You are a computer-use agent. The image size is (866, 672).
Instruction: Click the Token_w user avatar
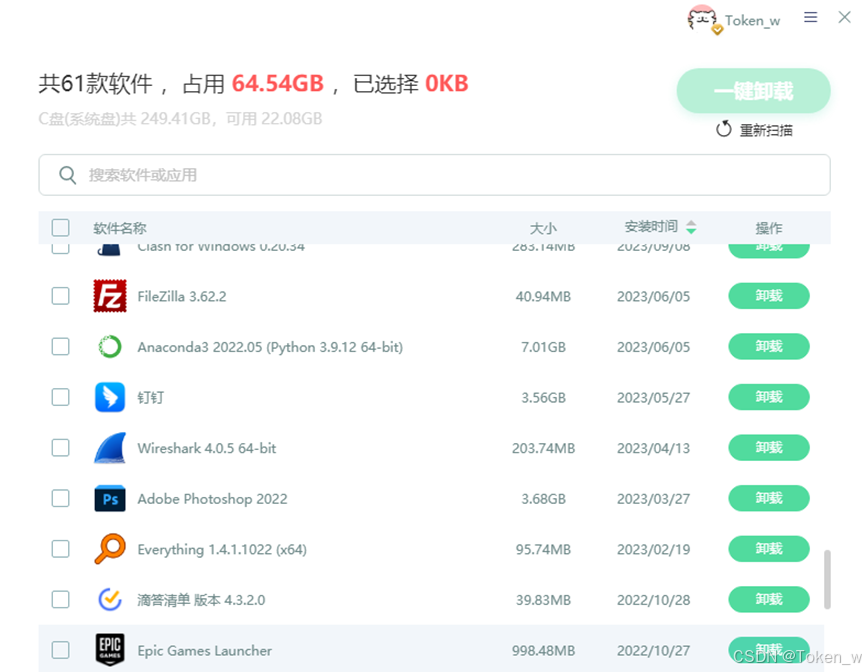tap(703, 19)
